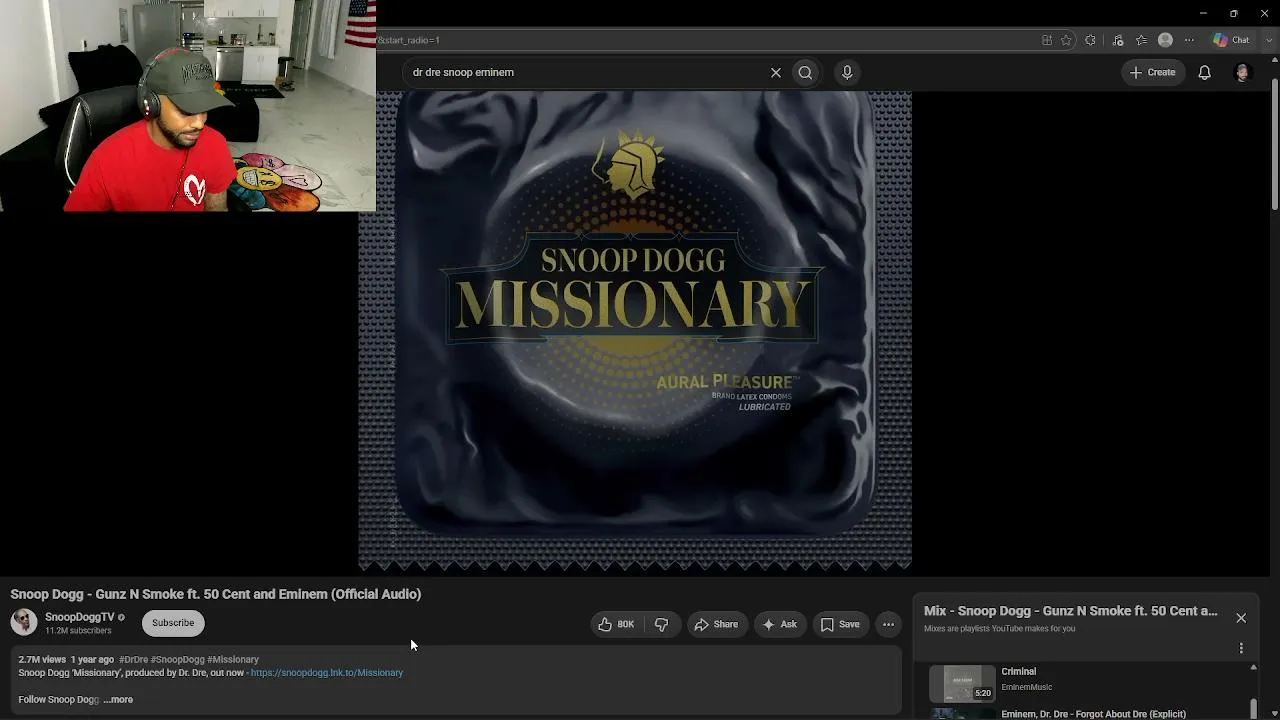
Task: Click the Create button
Action: [x=1152, y=72]
